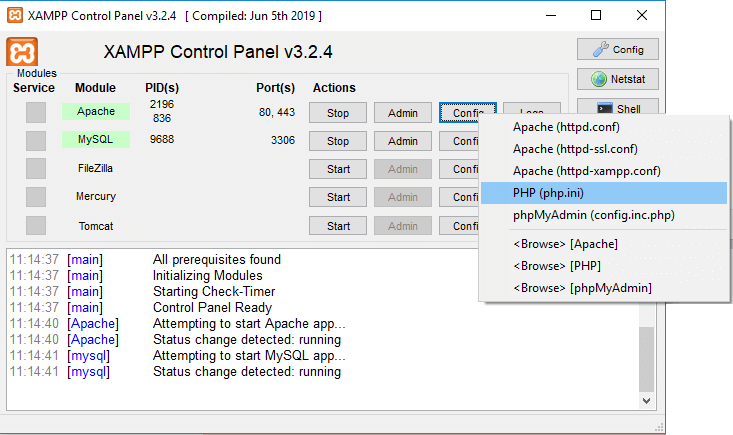
Task: Toggle the Tomcat service checkbox
Action: pyautogui.click(x=36, y=225)
